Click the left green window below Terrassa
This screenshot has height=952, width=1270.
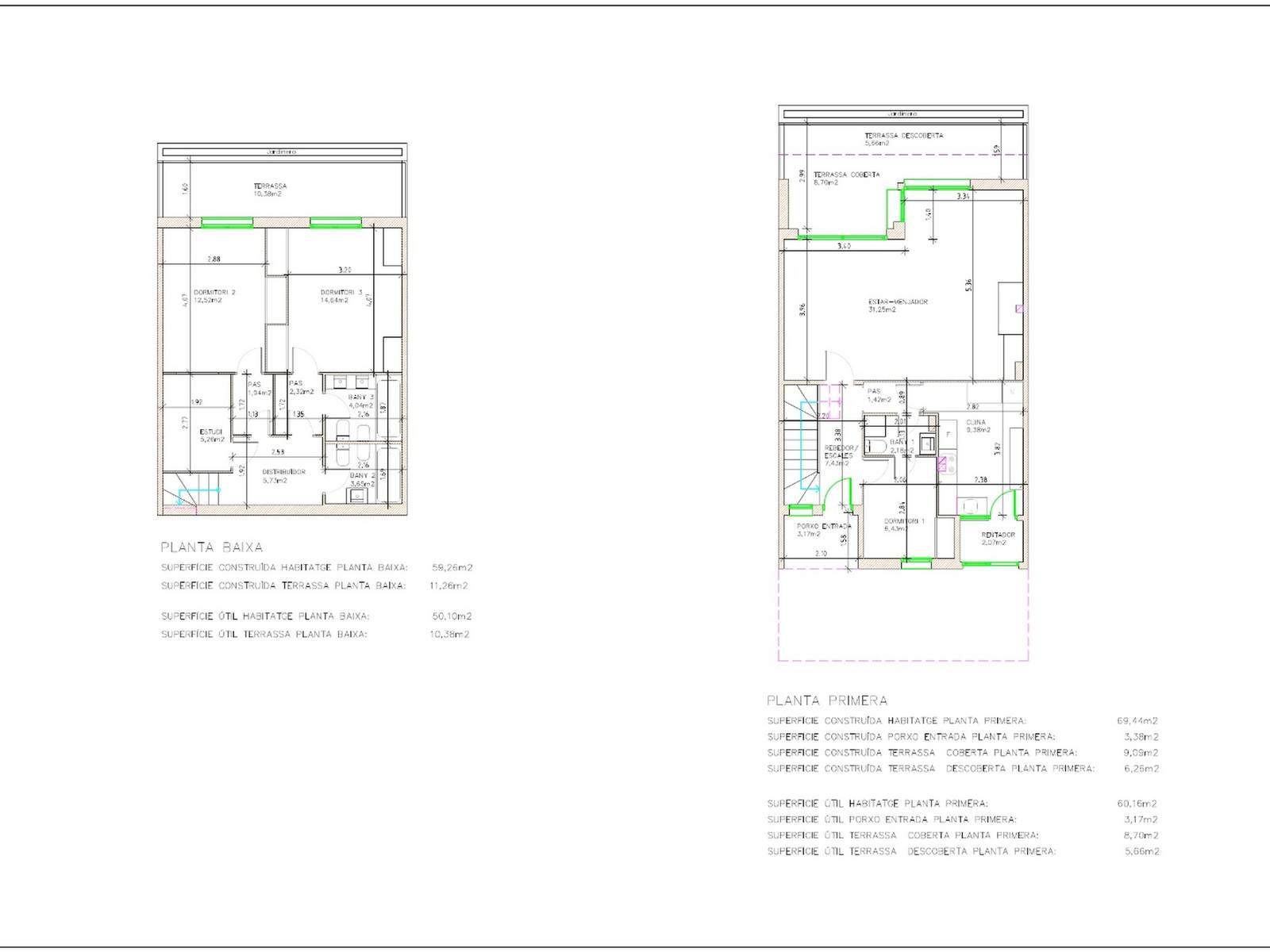(x=227, y=223)
